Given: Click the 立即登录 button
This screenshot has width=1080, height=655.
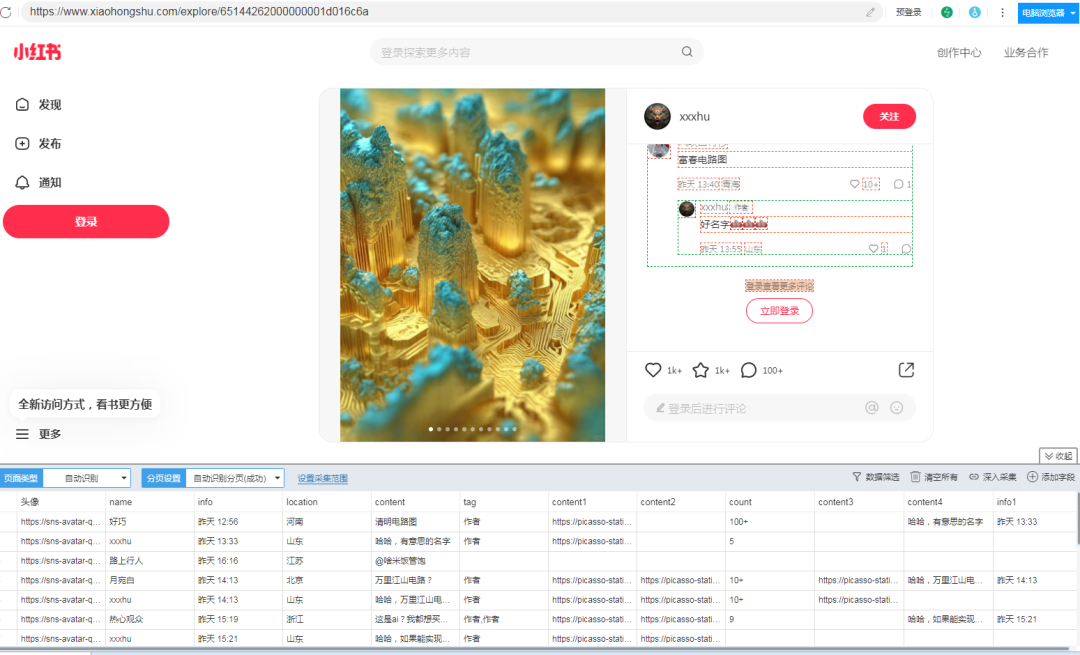Looking at the screenshot, I should point(779,311).
